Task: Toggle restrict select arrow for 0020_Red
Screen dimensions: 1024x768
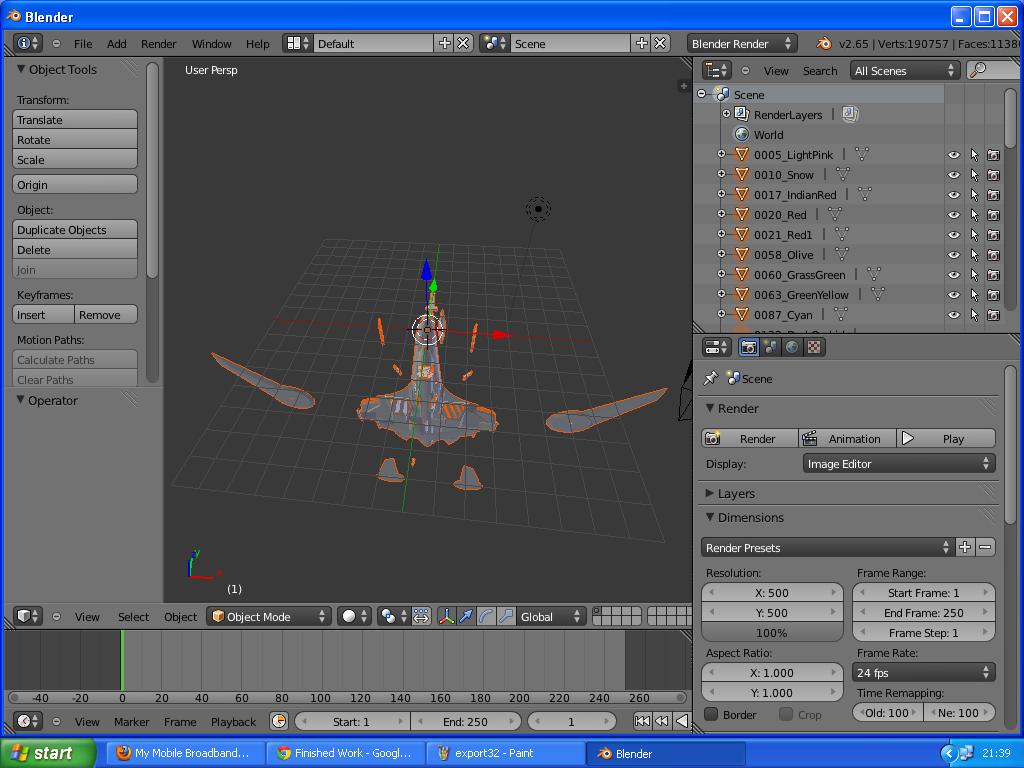Action: [x=974, y=215]
